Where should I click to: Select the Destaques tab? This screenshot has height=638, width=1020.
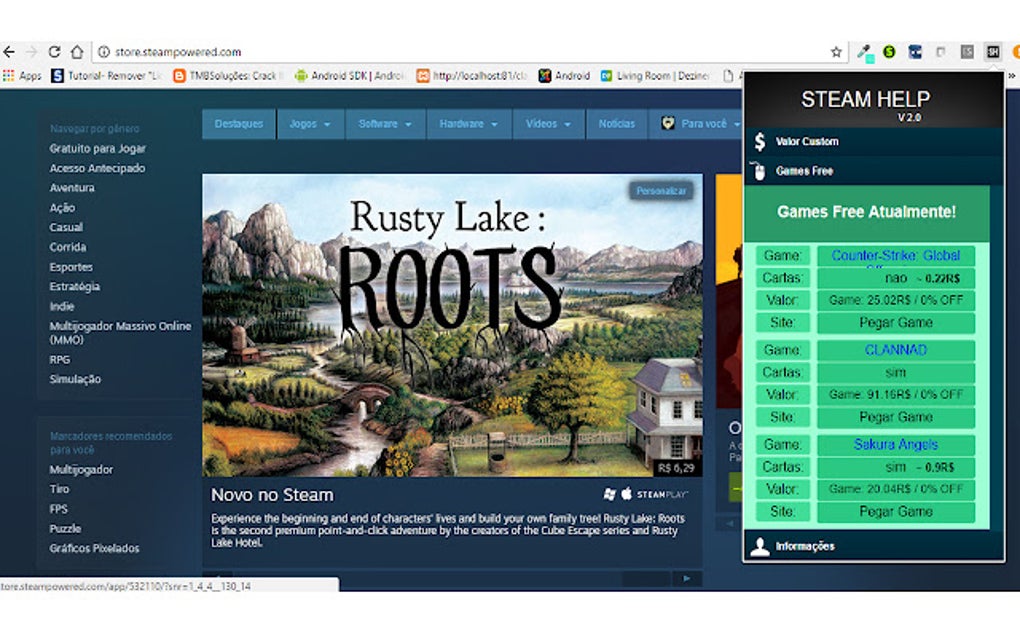(x=239, y=124)
